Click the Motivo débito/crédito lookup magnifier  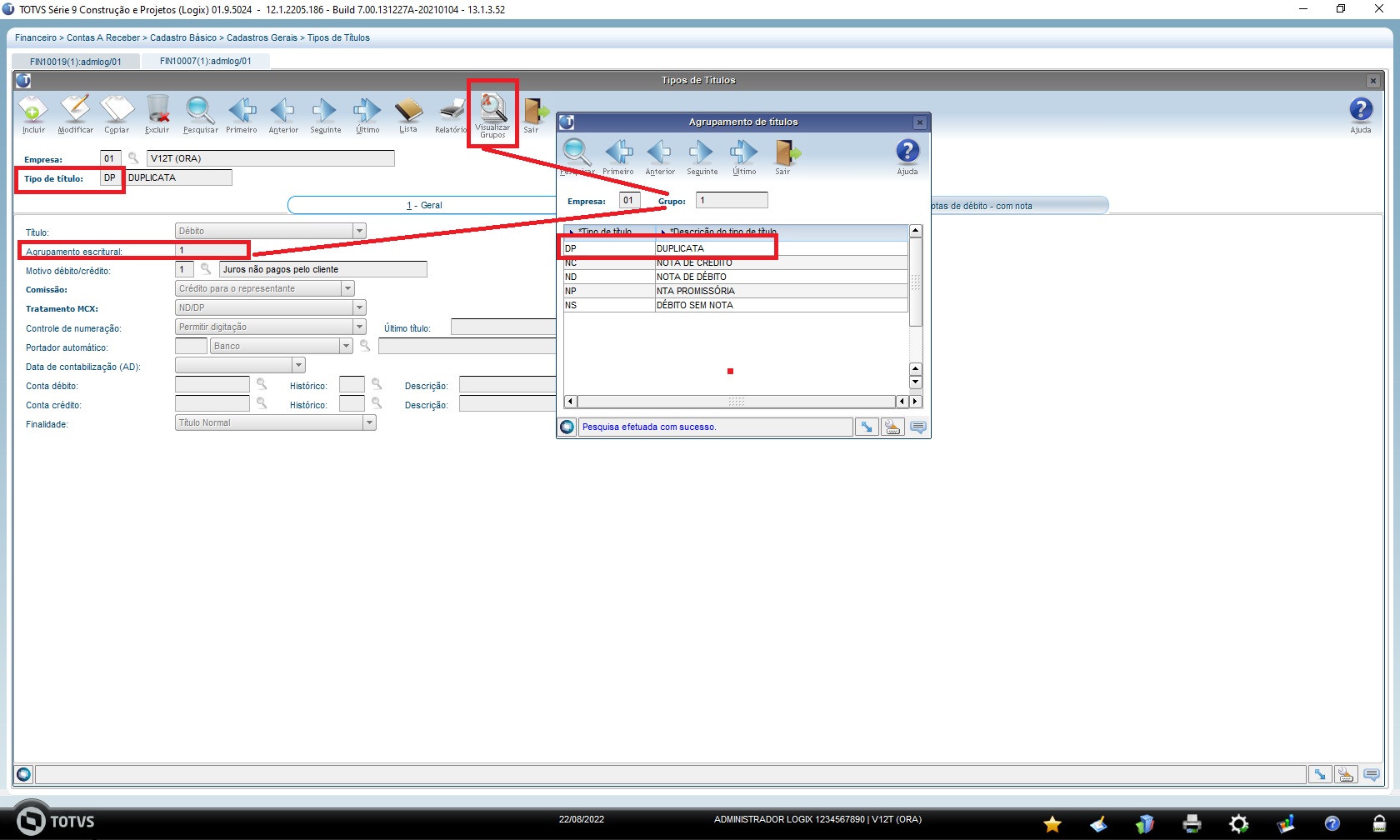pyautogui.click(x=206, y=269)
